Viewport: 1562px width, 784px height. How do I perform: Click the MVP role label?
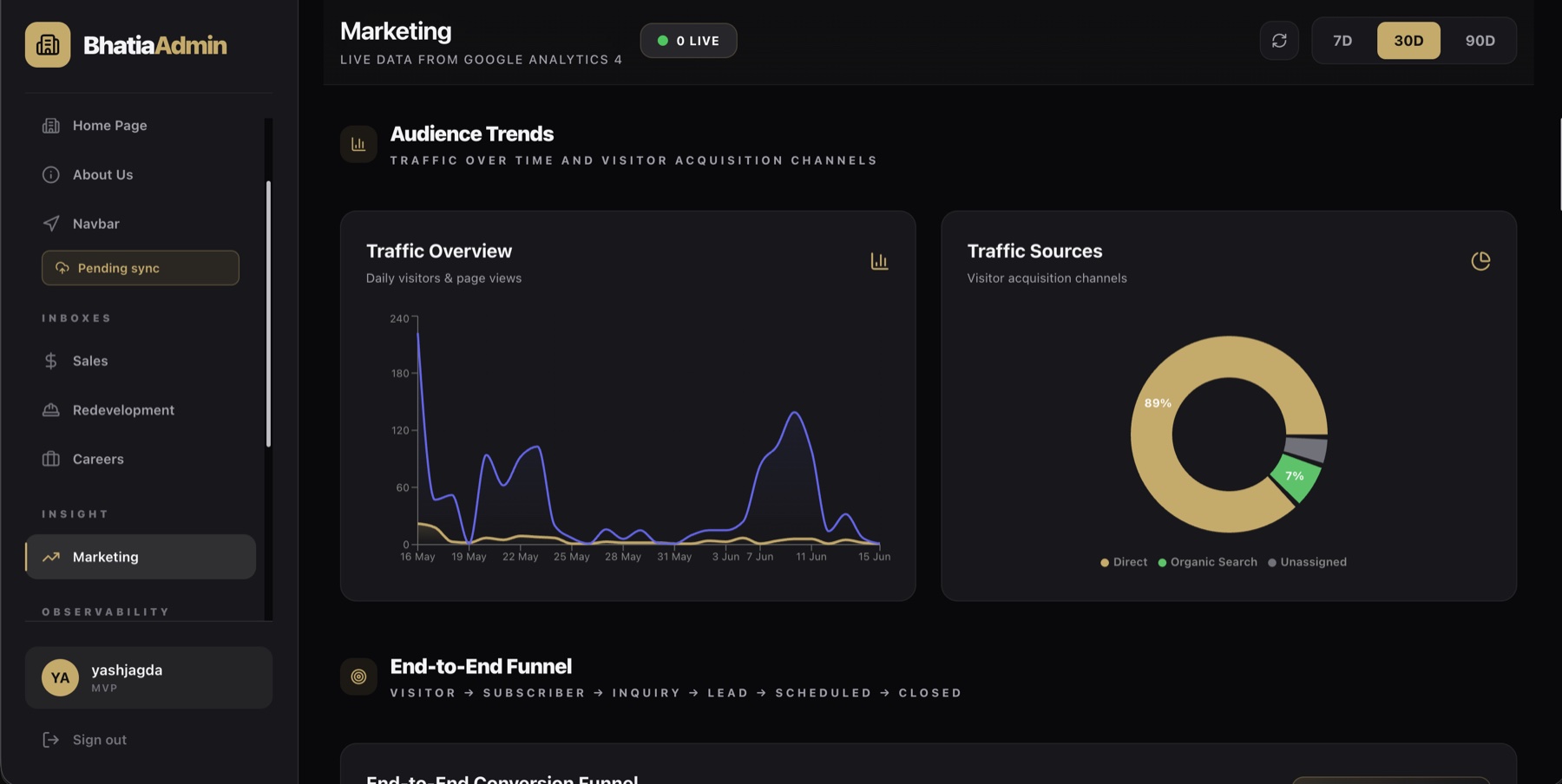(x=104, y=689)
